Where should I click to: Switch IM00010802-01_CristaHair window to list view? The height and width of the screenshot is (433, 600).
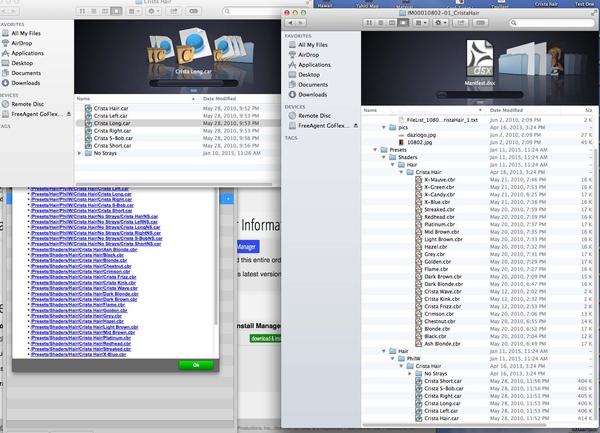pos(381,23)
